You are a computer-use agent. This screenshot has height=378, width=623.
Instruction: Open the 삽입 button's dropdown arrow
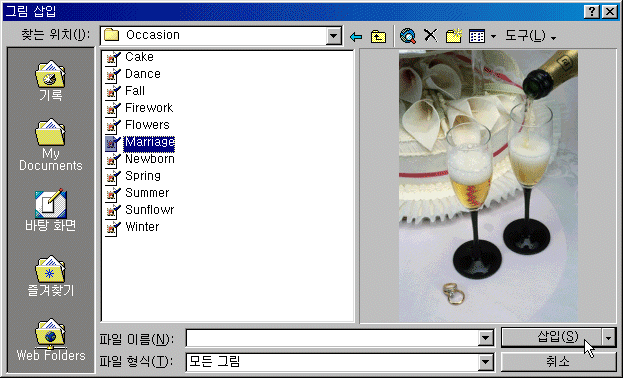coord(609,338)
